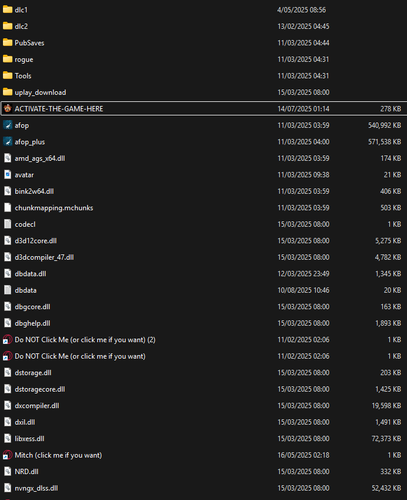The image size is (407, 500).
Task: Click the dstorage.dll file icon
Action: pos(7,373)
